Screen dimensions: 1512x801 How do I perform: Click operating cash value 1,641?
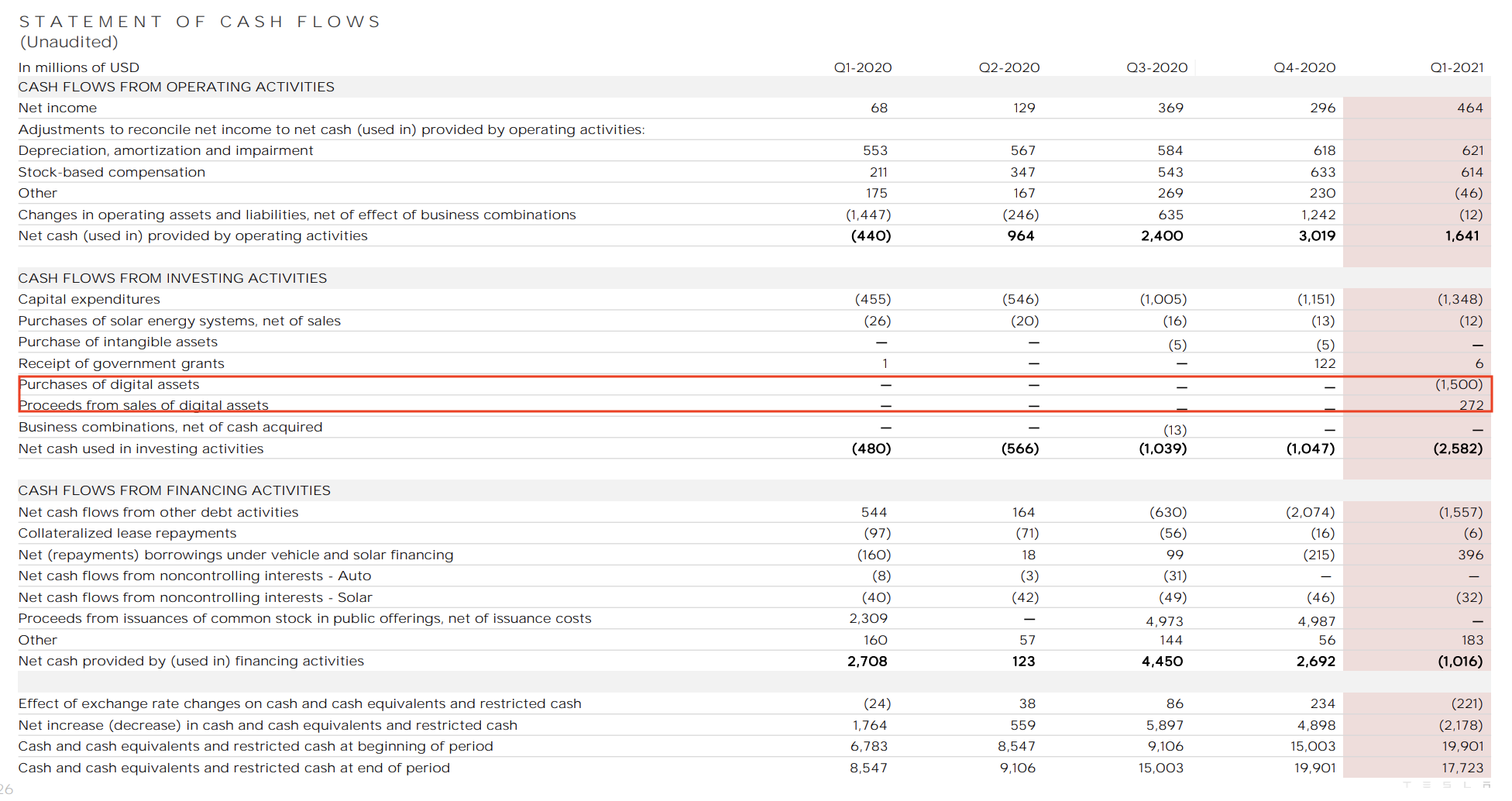1462,235
